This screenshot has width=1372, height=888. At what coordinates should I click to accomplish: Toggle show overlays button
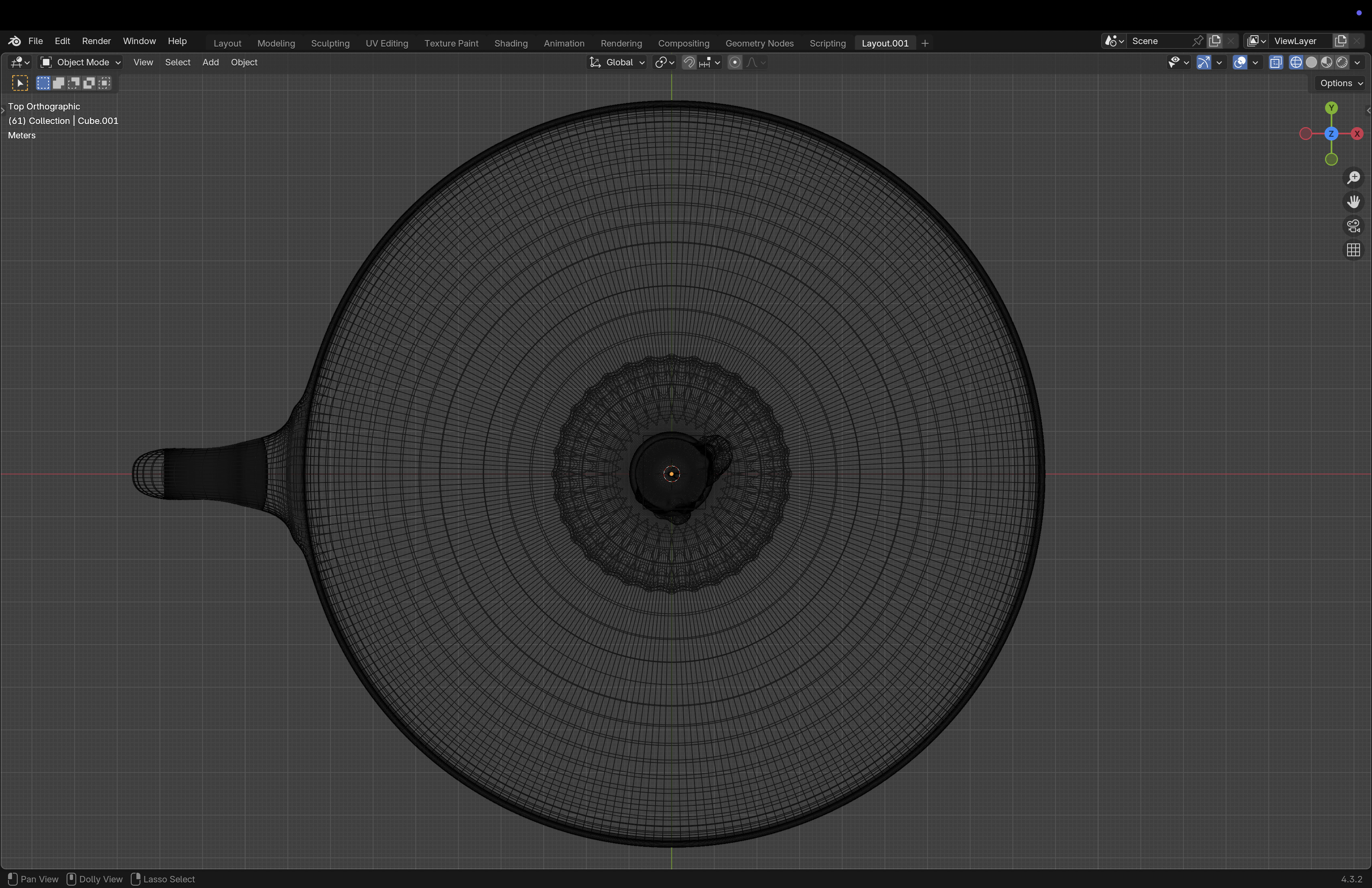pyautogui.click(x=1239, y=62)
